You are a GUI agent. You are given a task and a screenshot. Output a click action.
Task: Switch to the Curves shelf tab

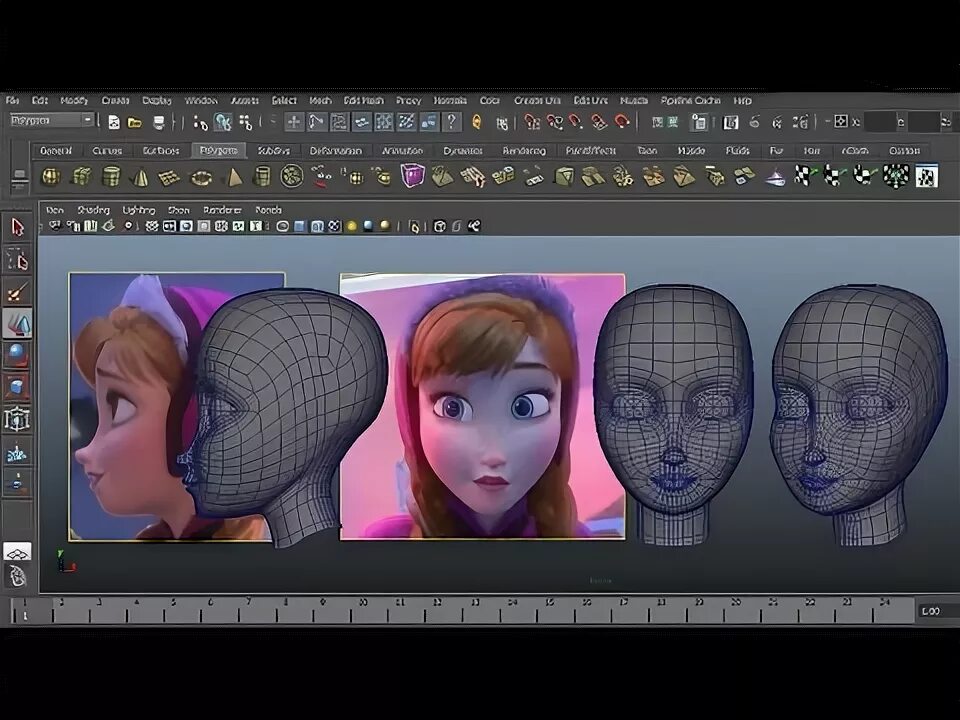[107, 151]
